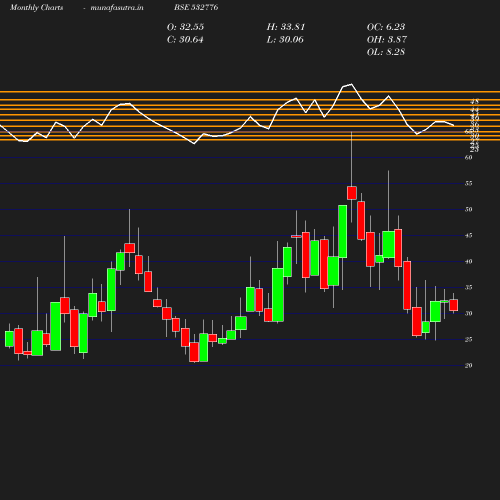Screen dimensions: 500x500
Task: Click the lowest red candle near 20
Action: tap(194, 352)
